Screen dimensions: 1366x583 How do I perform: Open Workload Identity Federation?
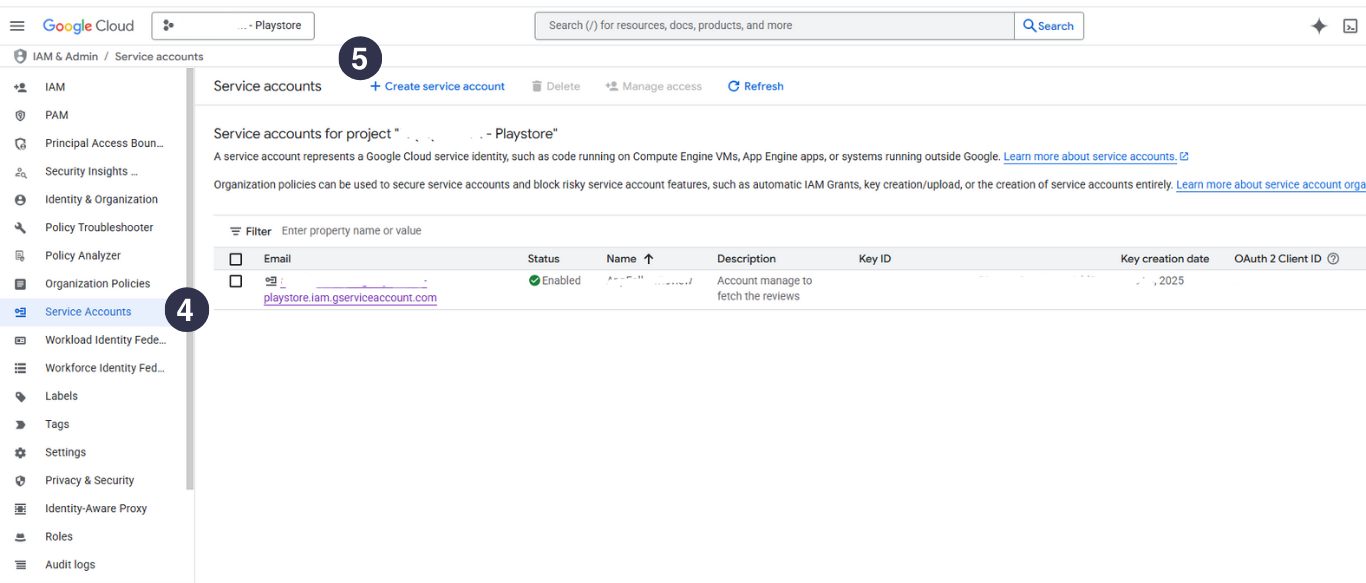tap(105, 340)
